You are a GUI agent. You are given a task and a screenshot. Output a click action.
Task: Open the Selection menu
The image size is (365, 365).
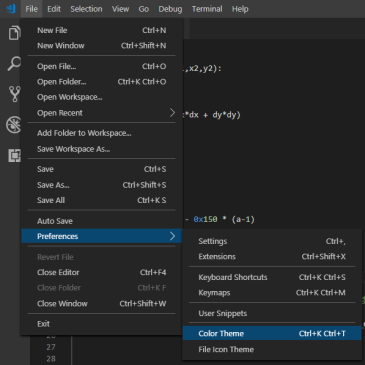[86, 9]
